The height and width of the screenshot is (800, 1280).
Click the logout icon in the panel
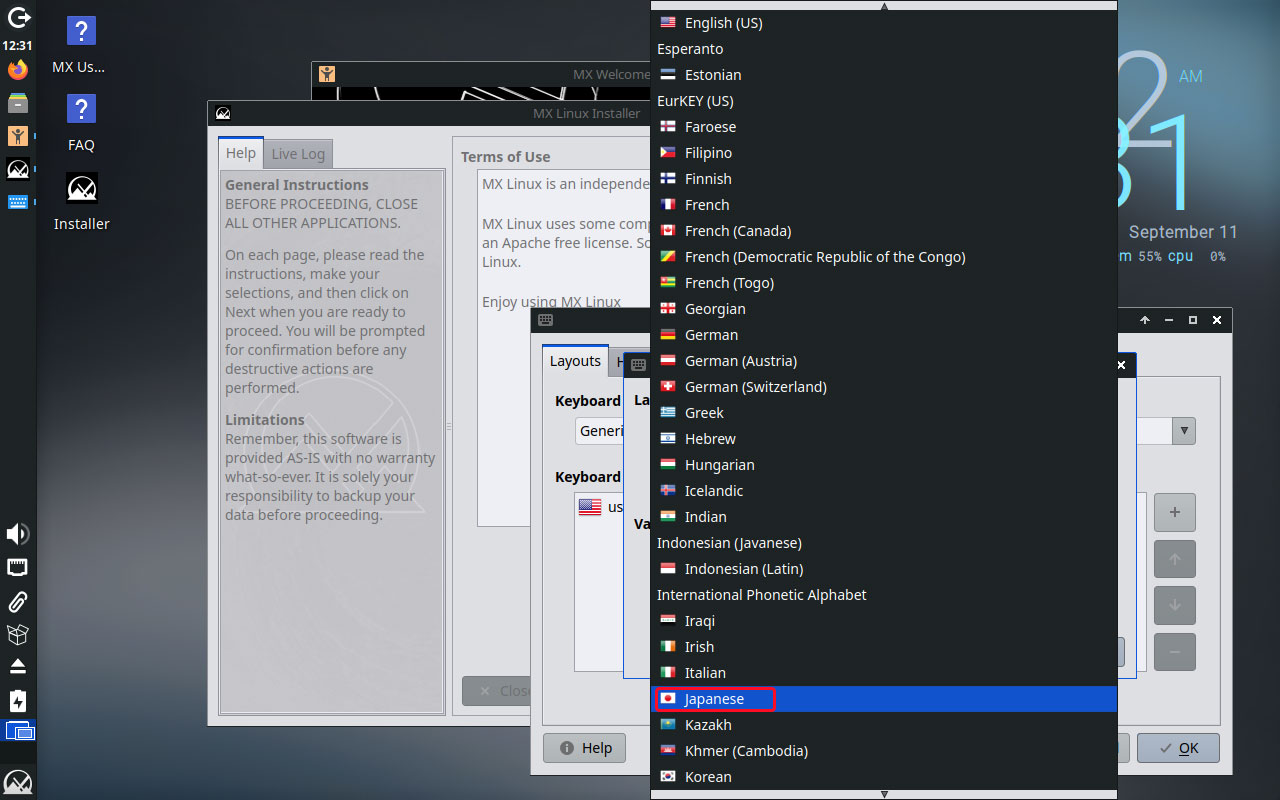[18, 16]
